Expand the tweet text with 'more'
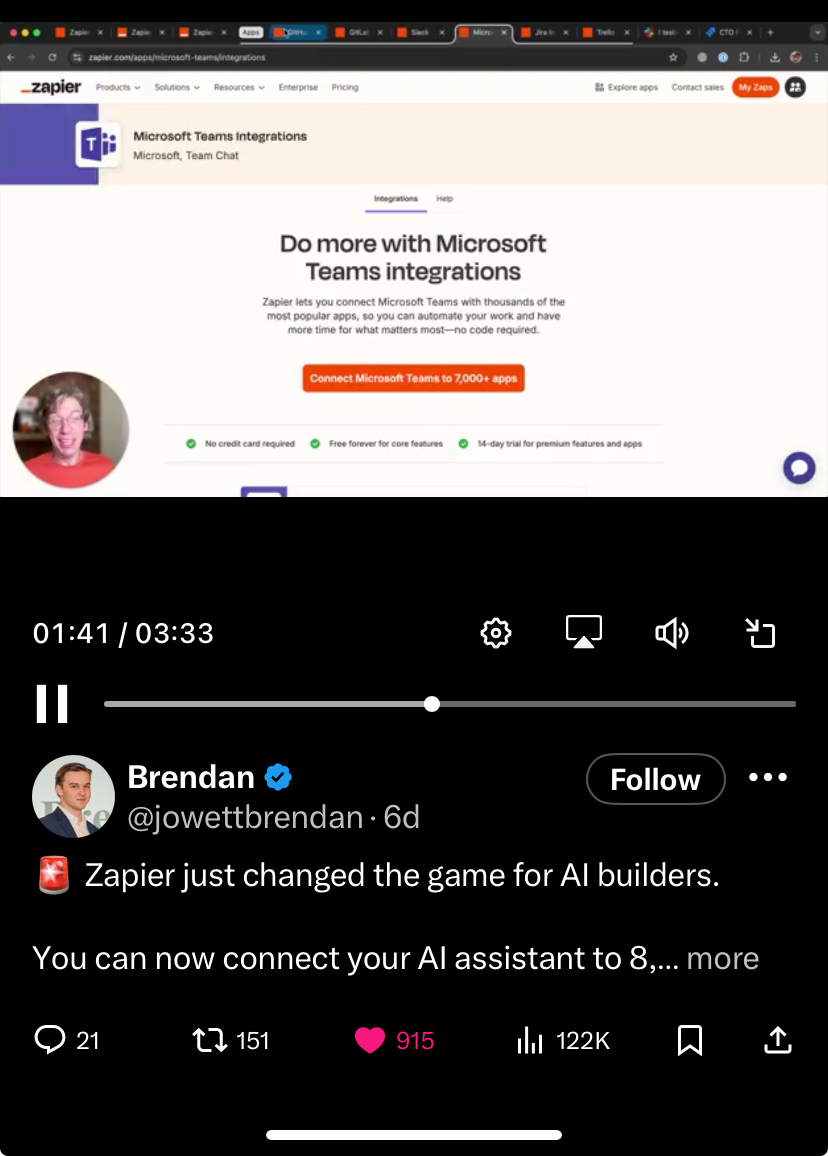Viewport: 828px width, 1156px height. tap(723, 958)
